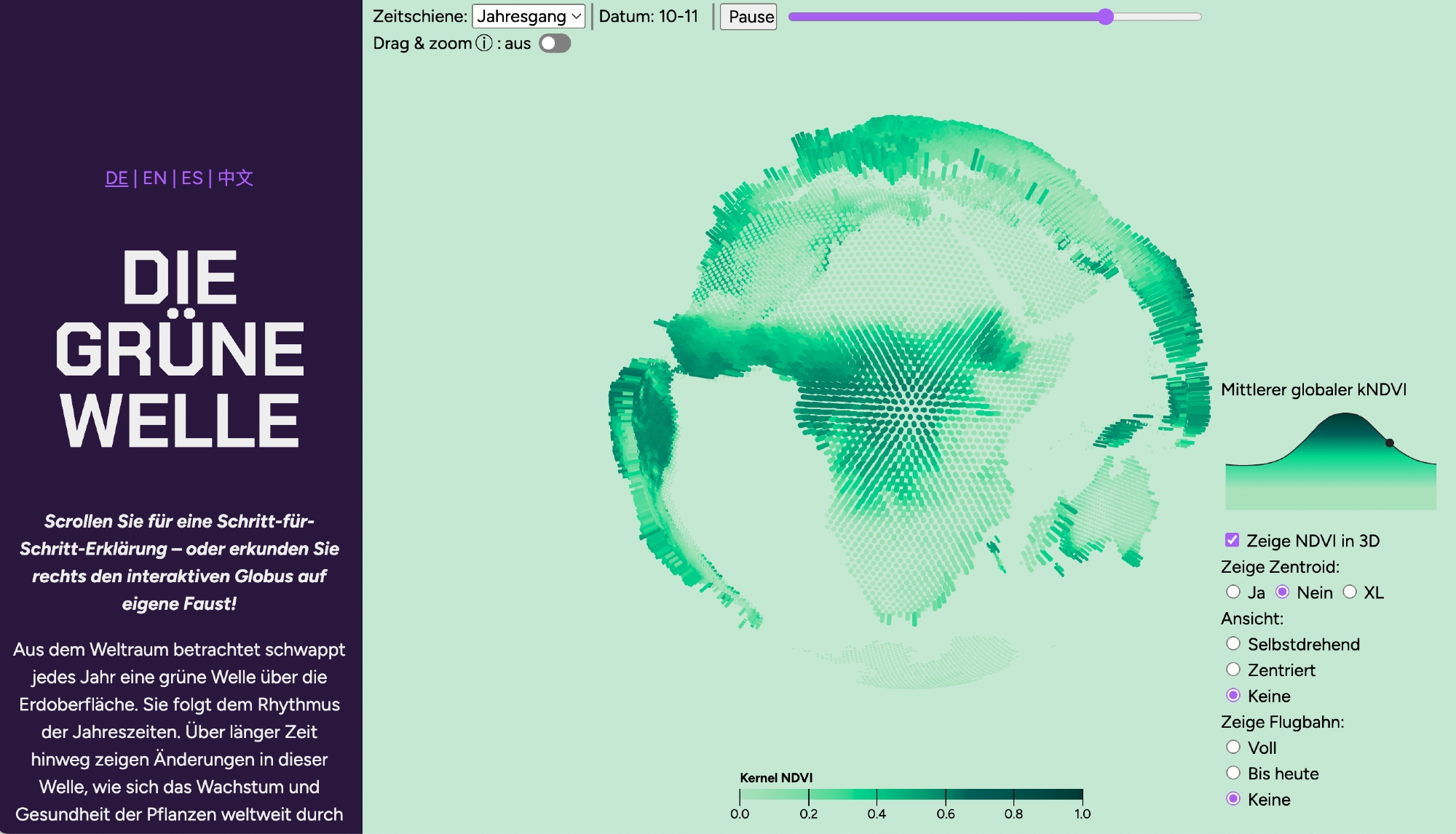The height and width of the screenshot is (834, 1456).
Task: Choose Zentriert view option
Action: 1233,670
